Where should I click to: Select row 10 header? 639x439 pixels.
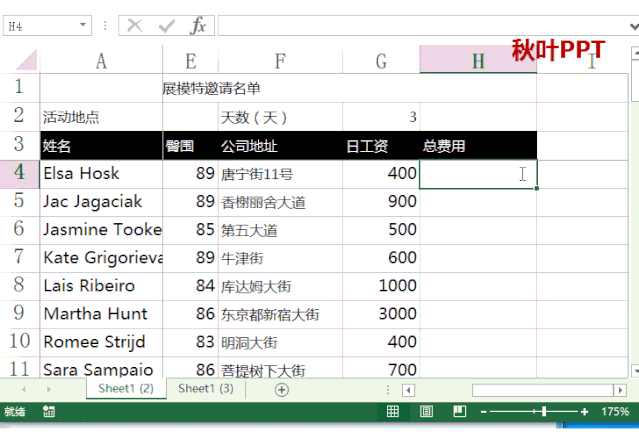tap(20, 342)
